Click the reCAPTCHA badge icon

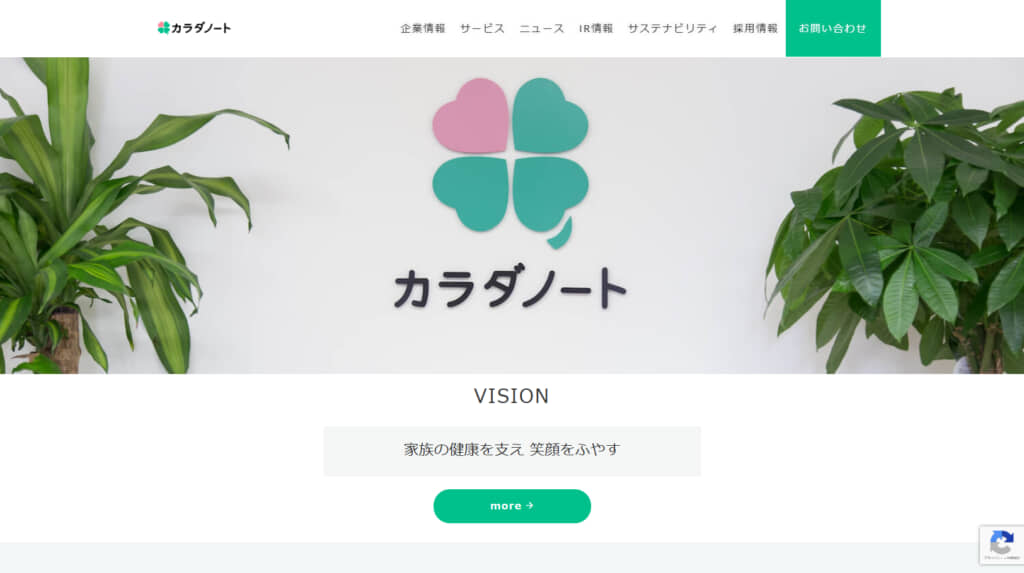click(x=1002, y=544)
